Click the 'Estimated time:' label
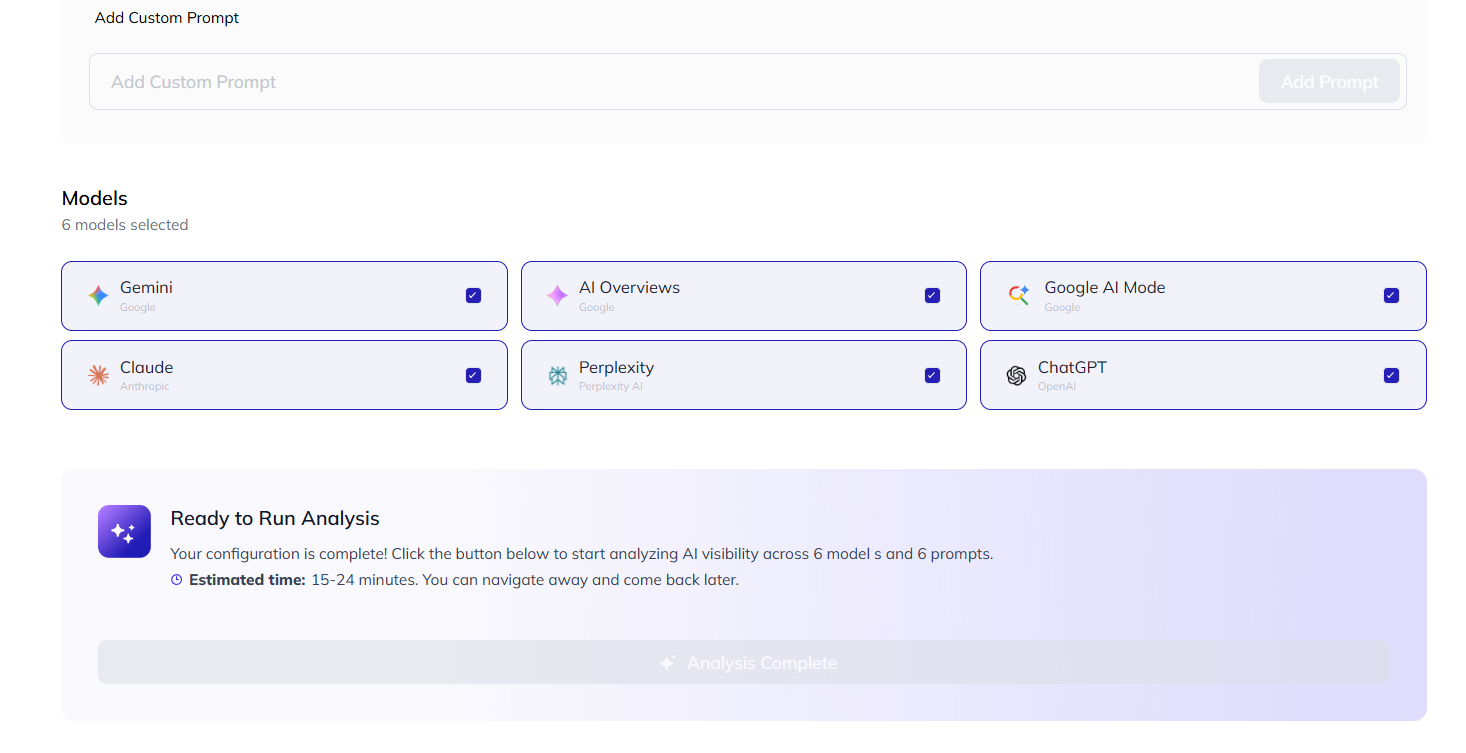Viewport: 1466px width, 753px height. pos(247,580)
